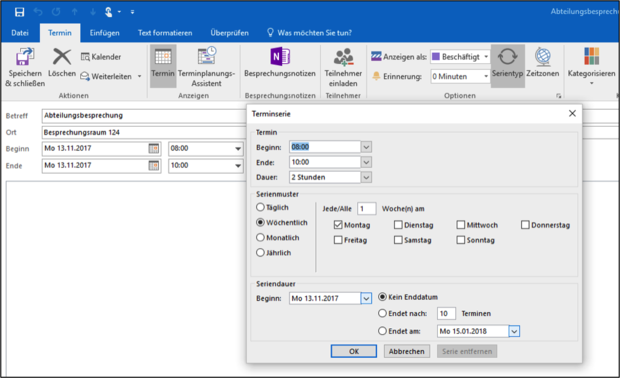This screenshot has height=378, width=620.
Task: Open the Erinnerung 0 Minuten dropdown
Action: 486,76
